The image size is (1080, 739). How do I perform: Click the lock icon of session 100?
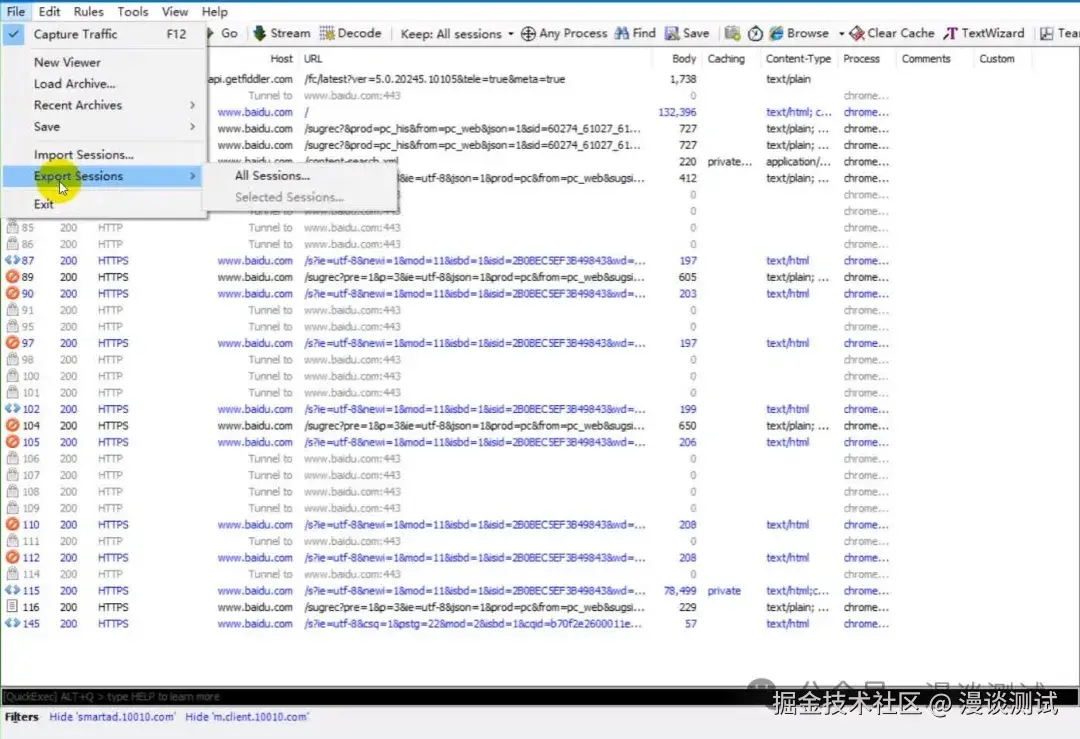pos(12,375)
